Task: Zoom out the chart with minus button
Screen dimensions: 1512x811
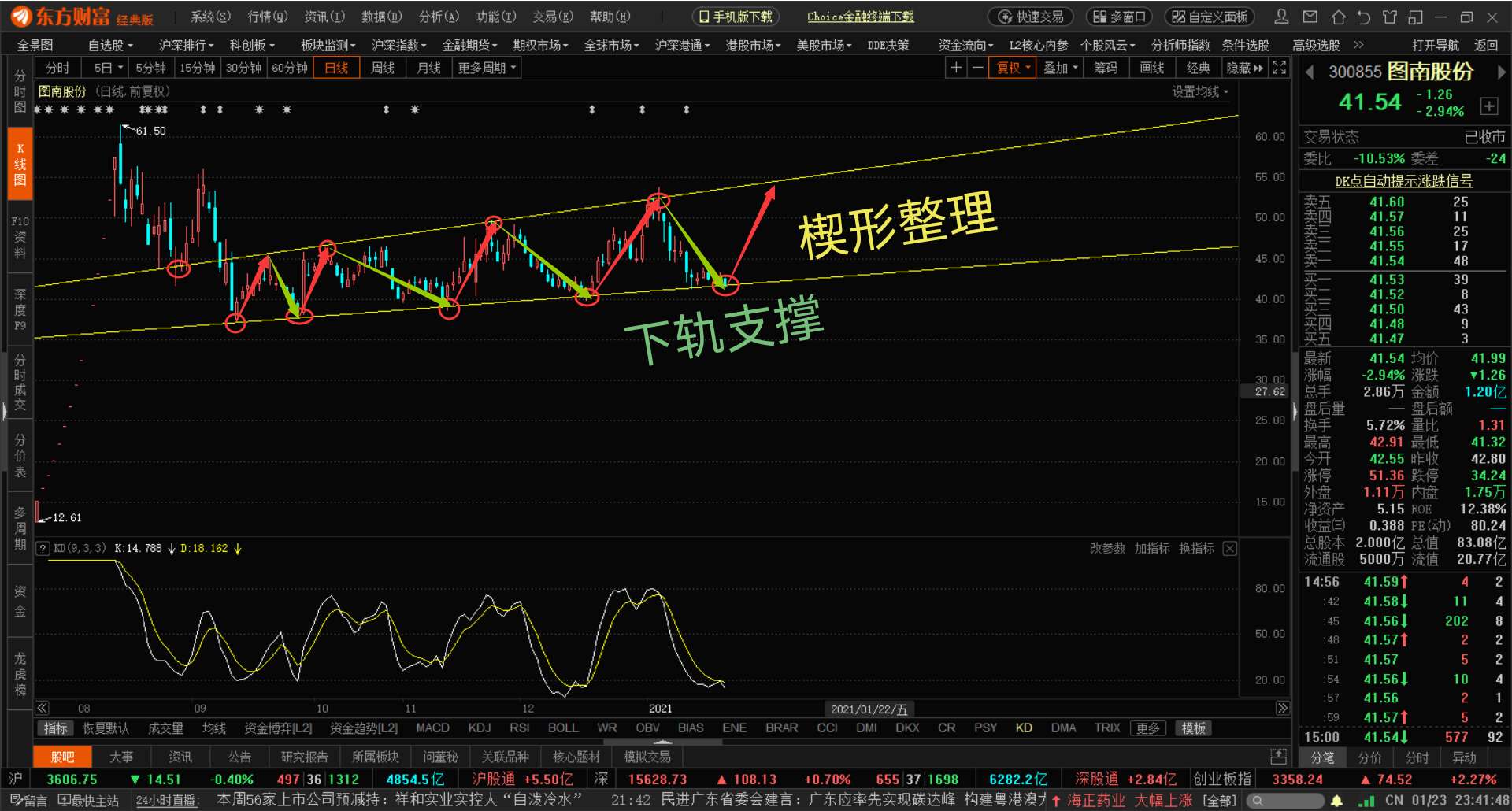Action: (x=977, y=68)
